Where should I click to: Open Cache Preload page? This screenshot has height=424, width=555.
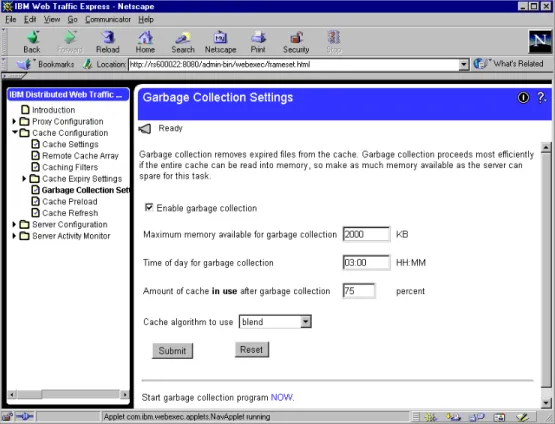pos(69,201)
